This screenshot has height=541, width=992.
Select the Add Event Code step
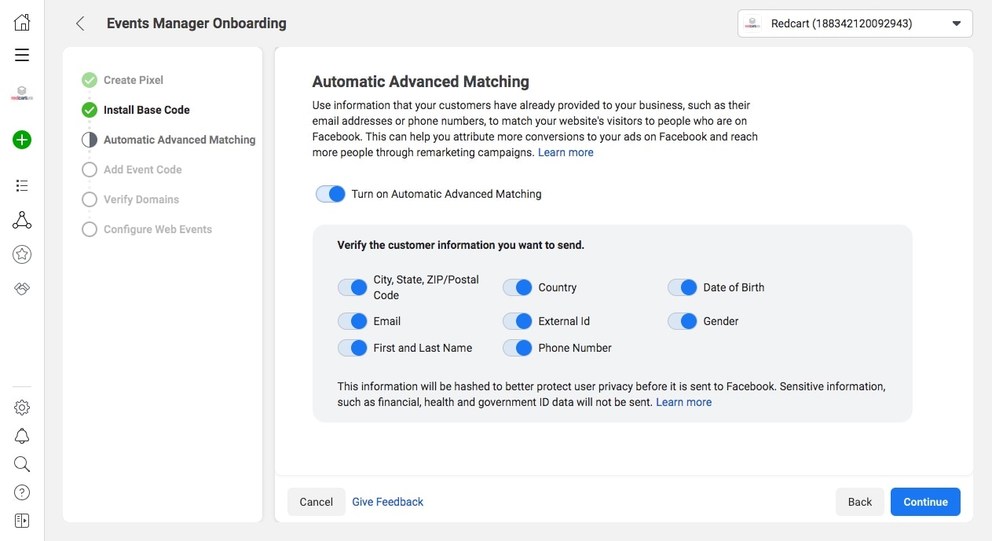coord(142,170)
